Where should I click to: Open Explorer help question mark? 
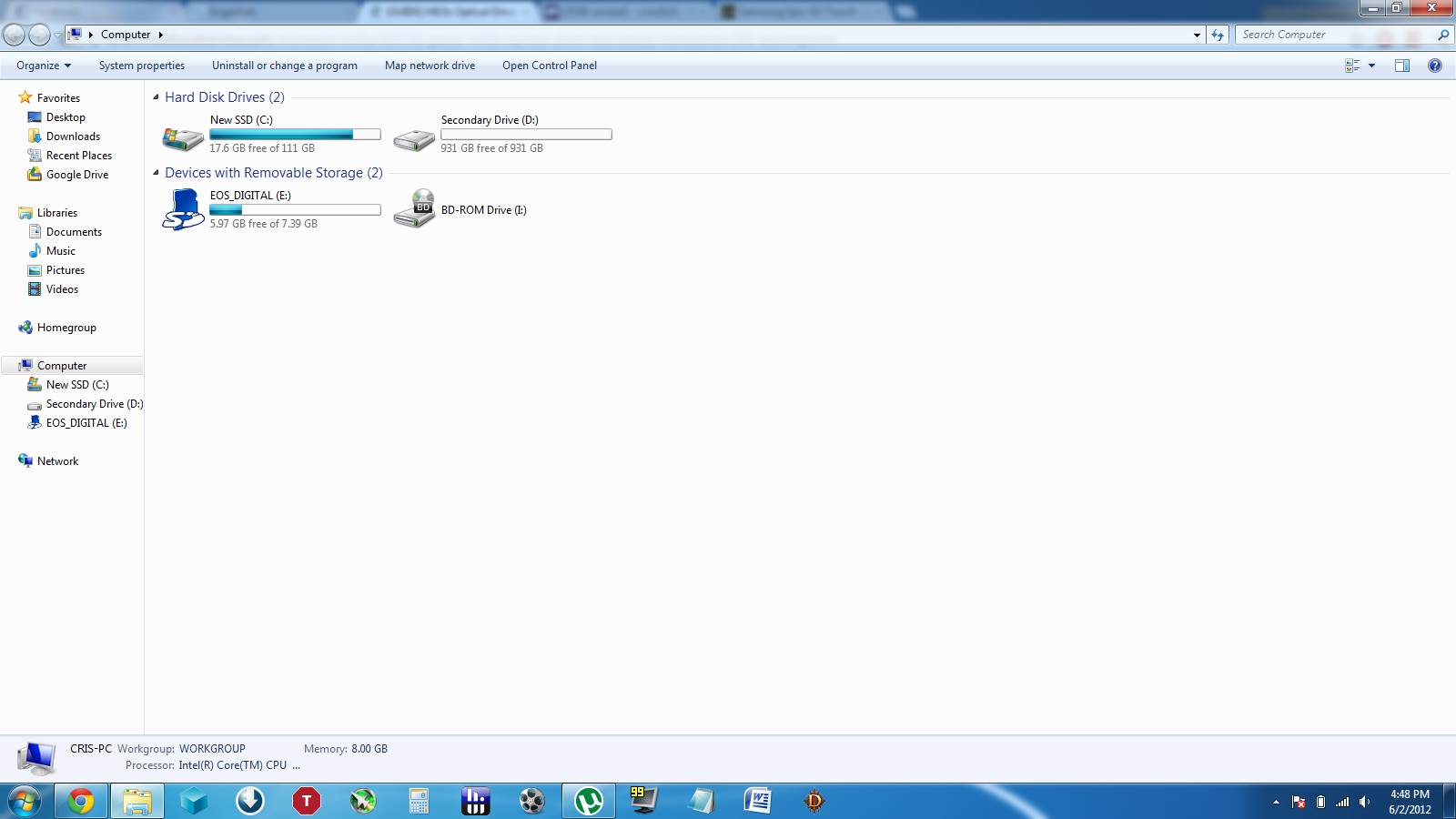1435,66
